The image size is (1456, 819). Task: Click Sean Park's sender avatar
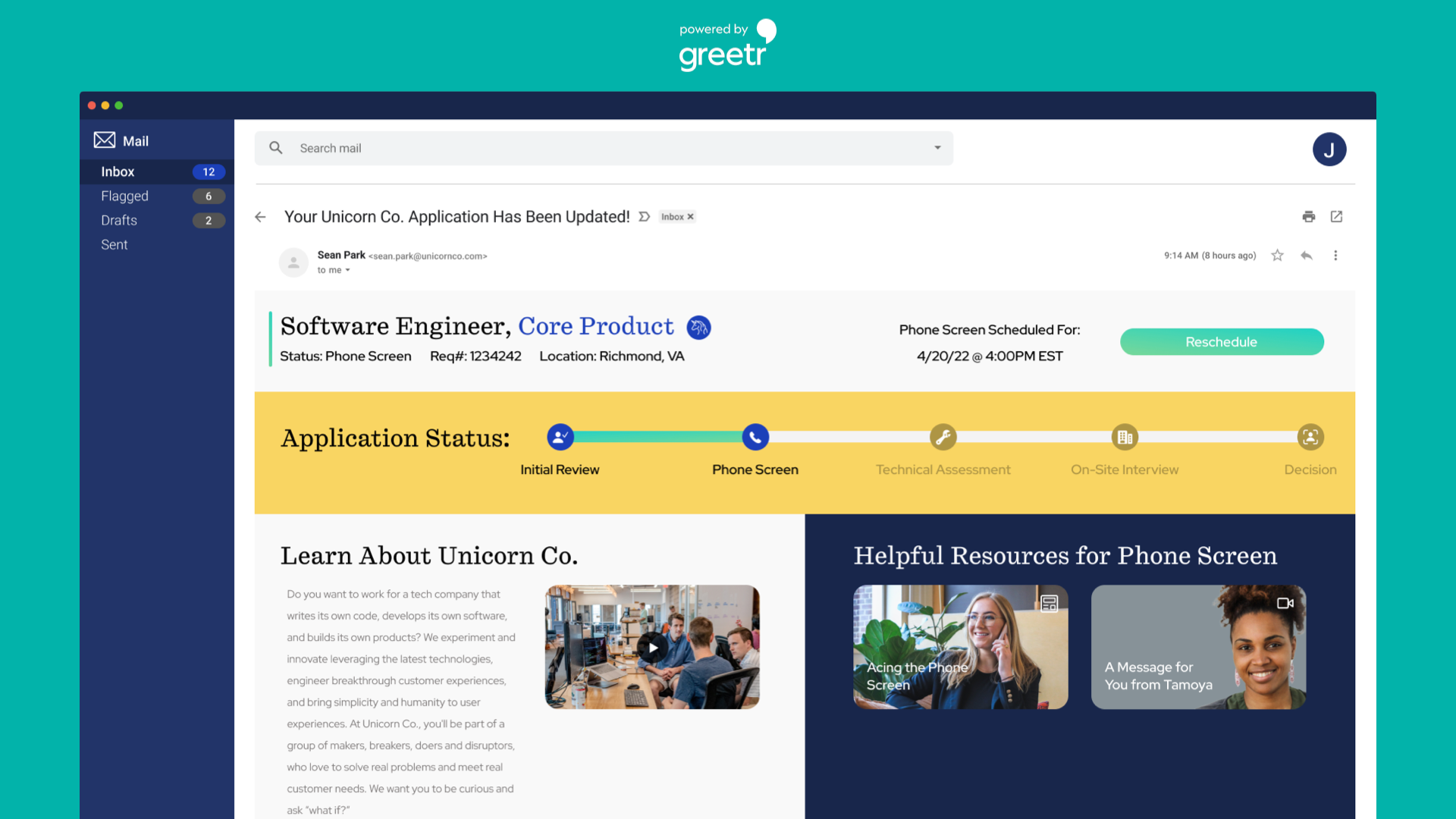(293, 262)
